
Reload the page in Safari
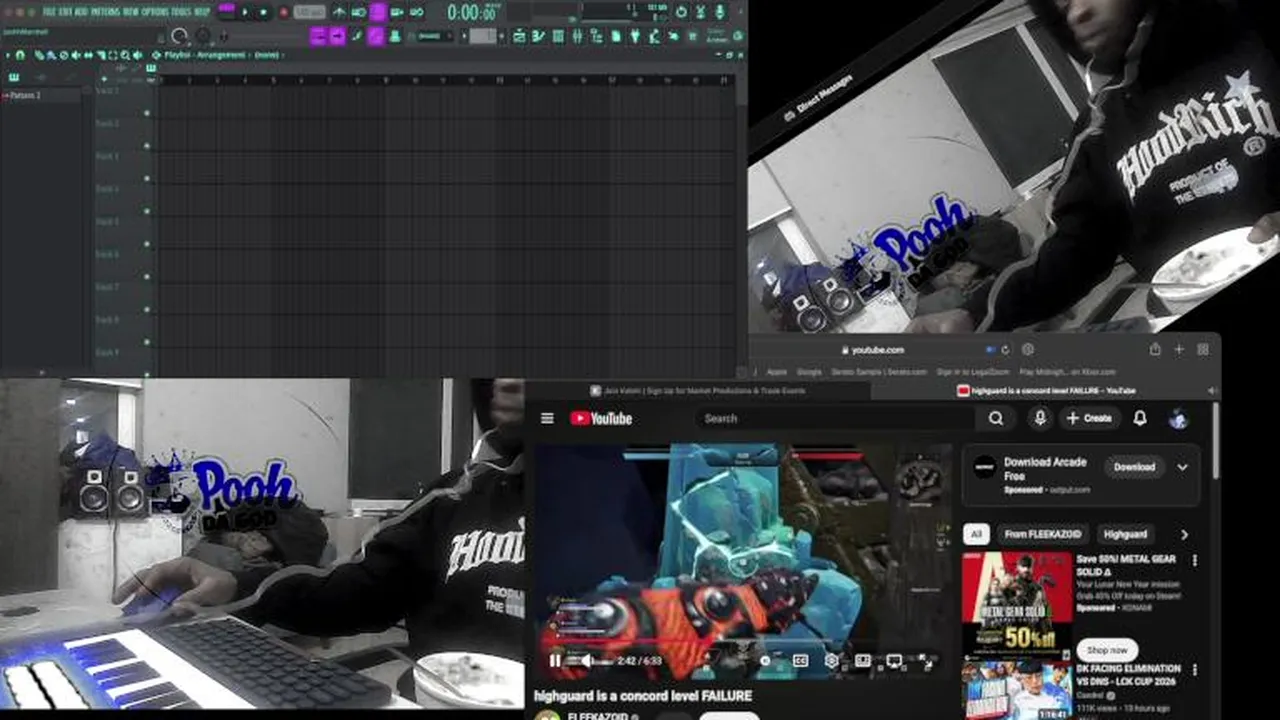[1005, 350]
